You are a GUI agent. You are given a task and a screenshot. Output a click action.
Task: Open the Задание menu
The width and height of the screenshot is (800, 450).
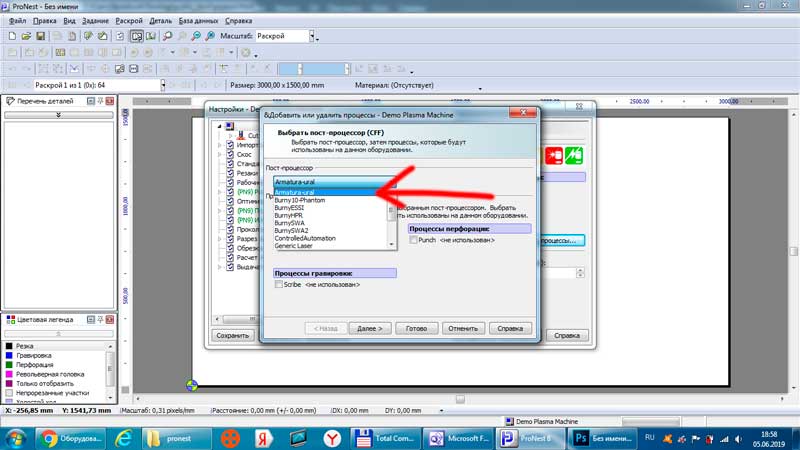(95, 21)
